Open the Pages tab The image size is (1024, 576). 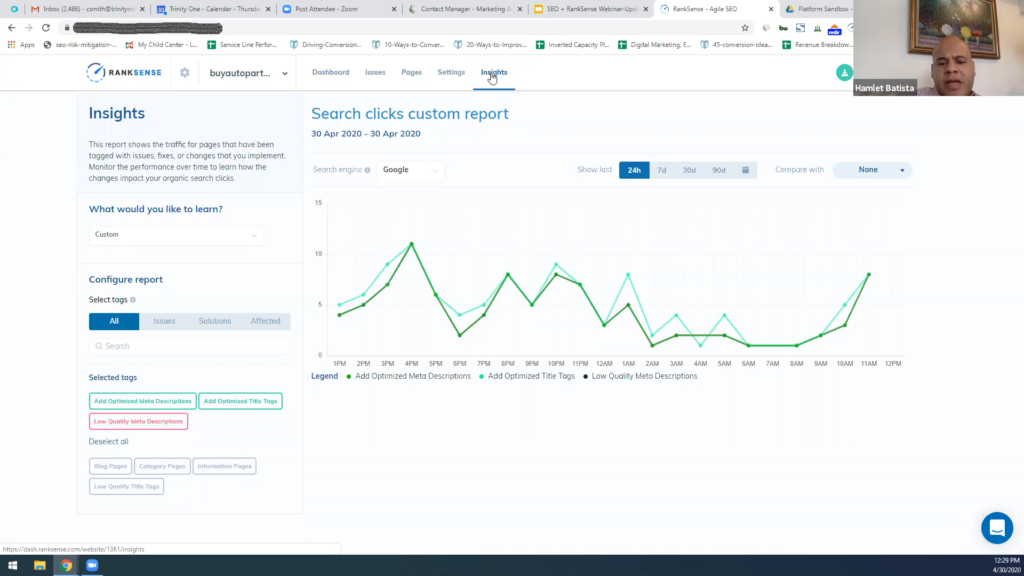pyautogui.click(x=411, y=72)
